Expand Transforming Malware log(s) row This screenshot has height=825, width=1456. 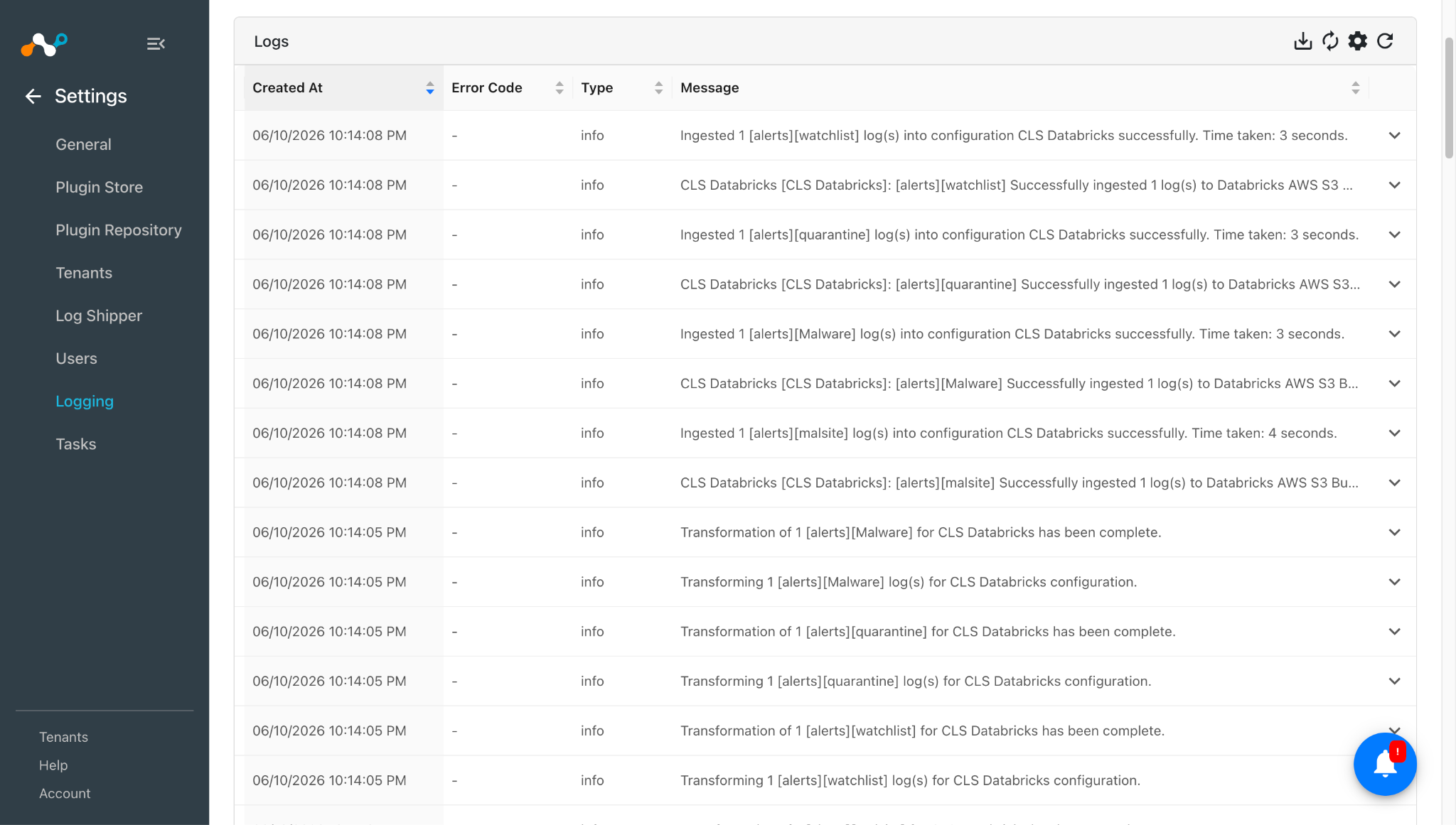point(1394,582)
